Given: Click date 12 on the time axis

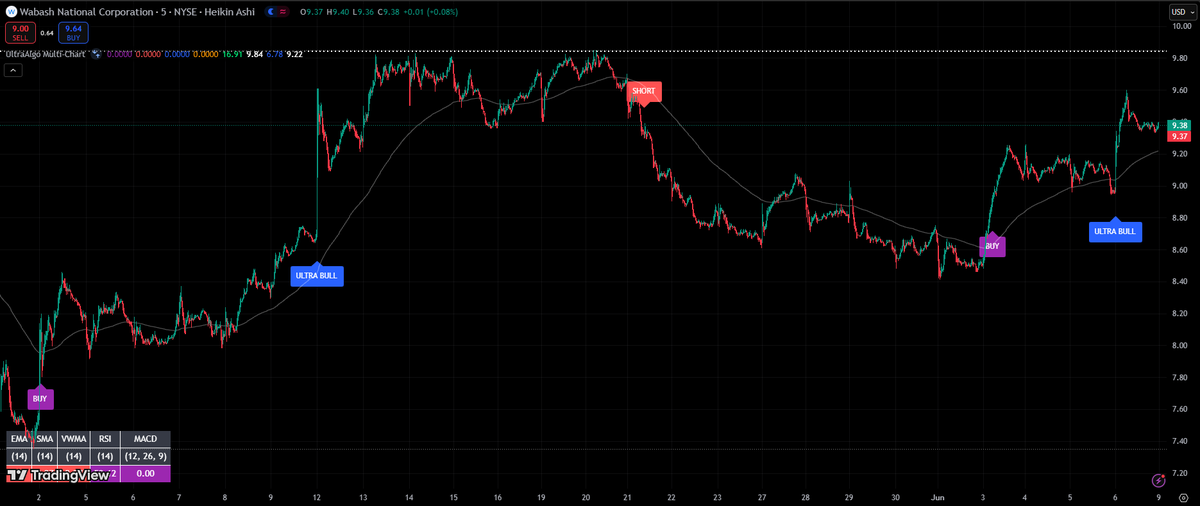Looking at the screenshot, I should click(317, 496).
